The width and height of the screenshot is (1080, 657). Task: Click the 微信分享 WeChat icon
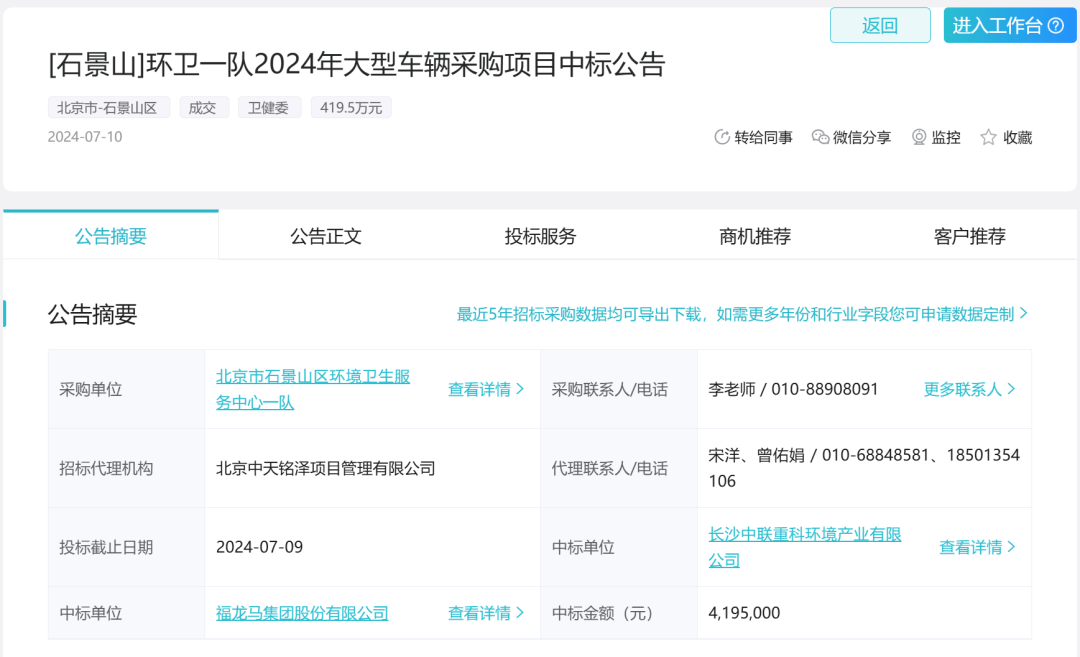(820, 137)
